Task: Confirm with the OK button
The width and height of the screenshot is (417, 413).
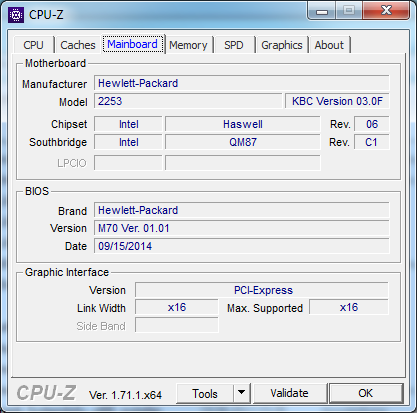Action: [366, 393]
